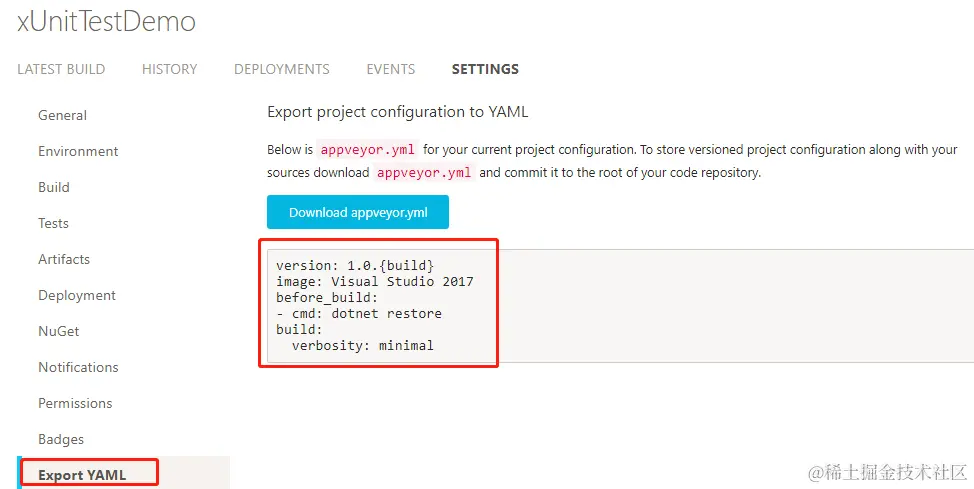Screen dimensions: 974x489
Task: Select NuGet in the sidebar
Action: pyautogui.click(x=58, y=331)
